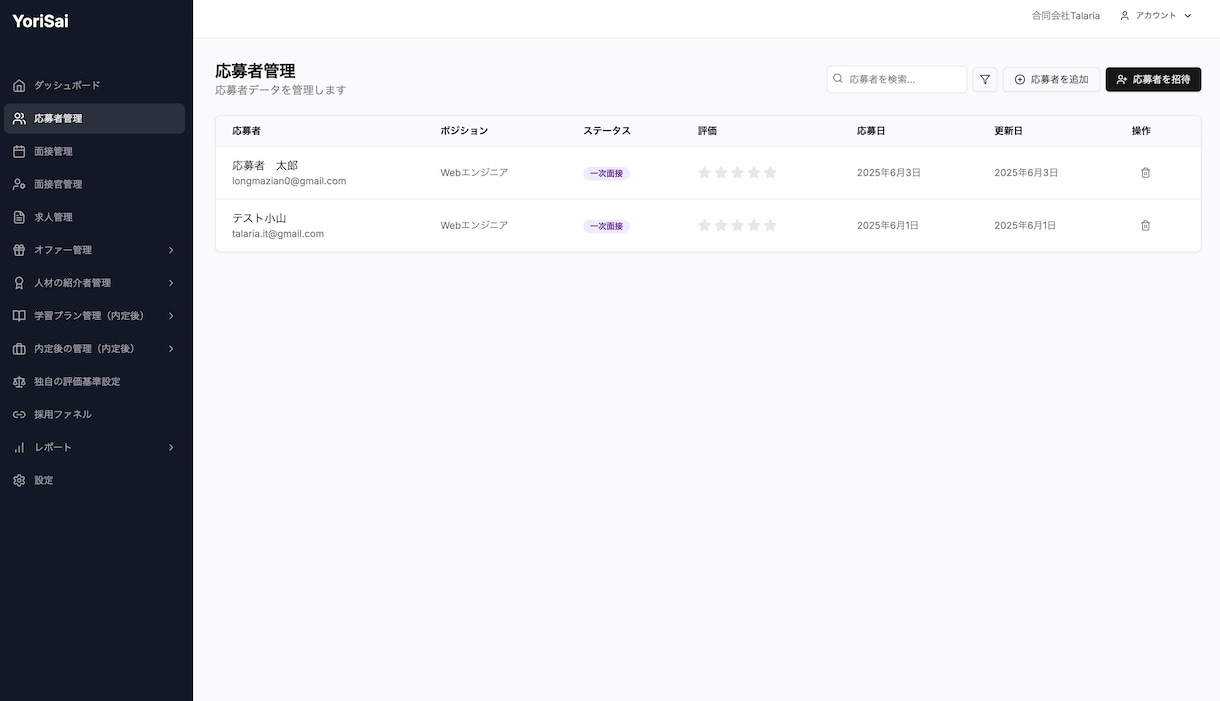The image size is (1220, 701).
Task: Click the 応募者を追加 button
Action: pos(1051,79)
